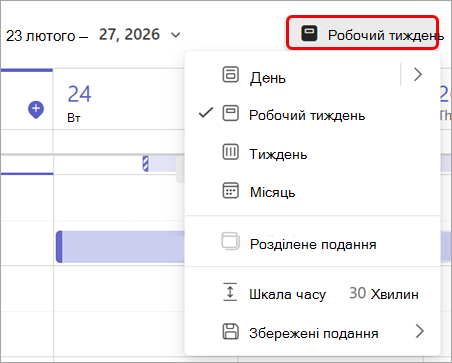This screenshot has height=363, width=452.
Task: Click the checkmark beside Робочий тиждень
Action: 206,113
